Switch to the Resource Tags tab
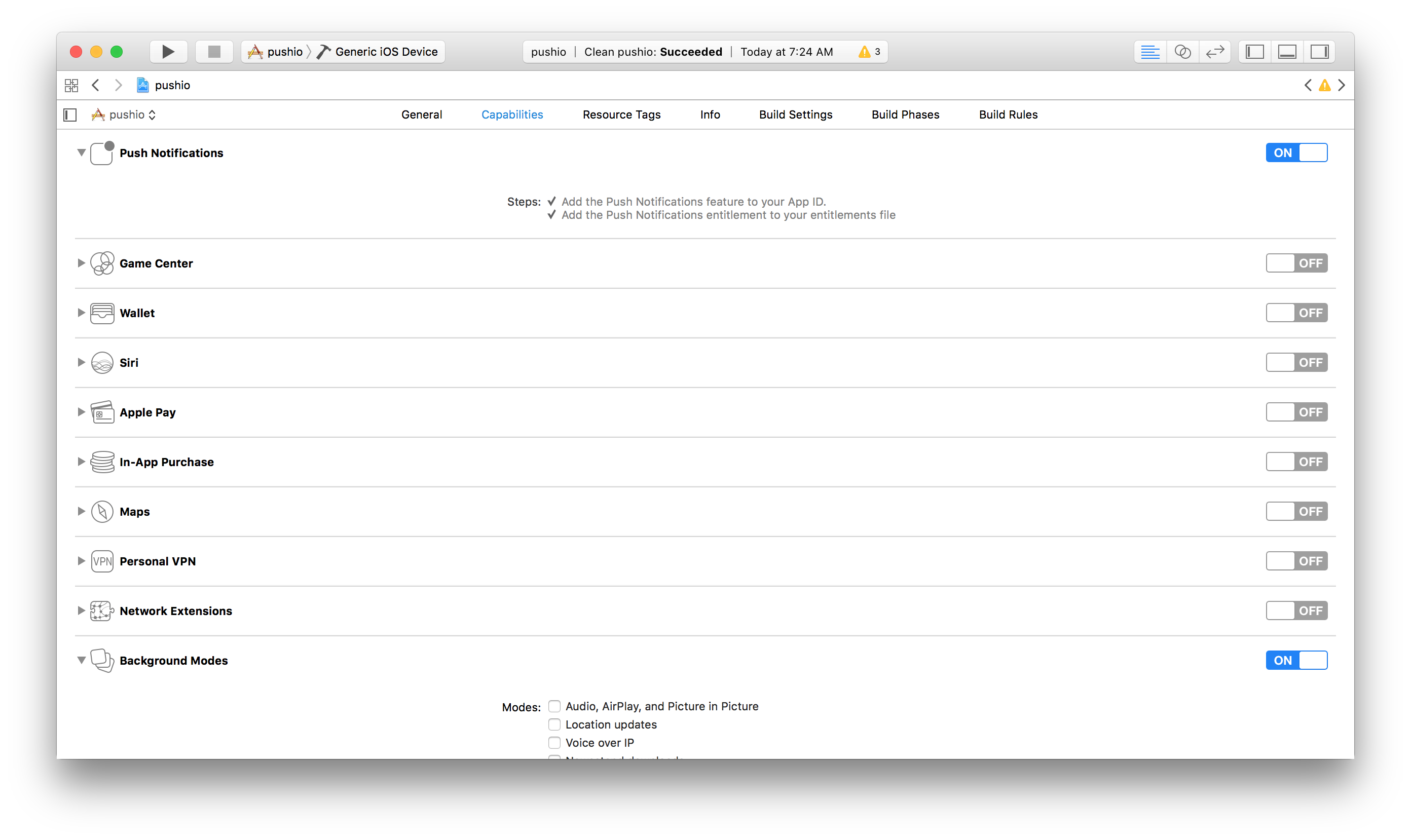Screen dimensions: 1411x840 pos(622,115)
